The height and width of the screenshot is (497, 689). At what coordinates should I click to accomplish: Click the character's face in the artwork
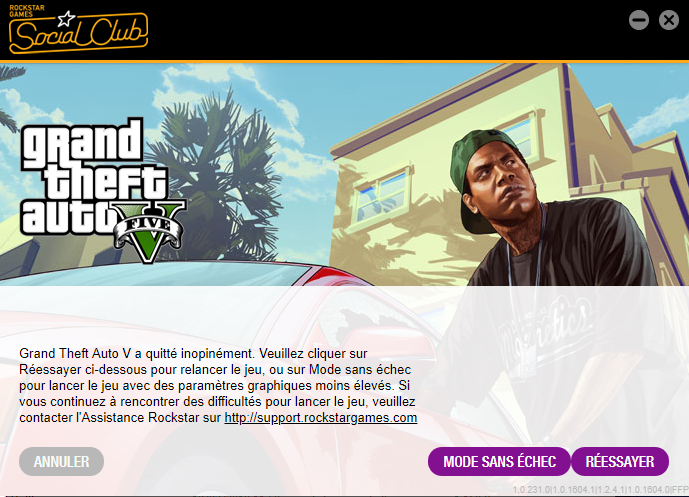coord(499,180)
